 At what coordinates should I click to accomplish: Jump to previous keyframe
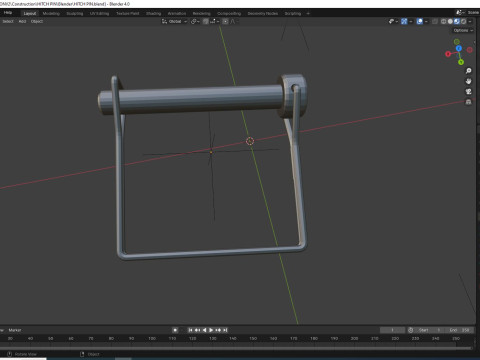(x=197, y=330)
